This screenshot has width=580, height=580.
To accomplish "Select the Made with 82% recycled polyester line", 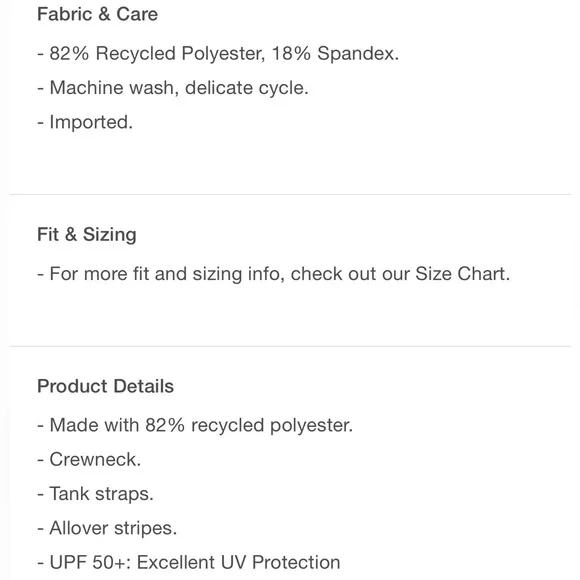I will (x=195, y=425).
